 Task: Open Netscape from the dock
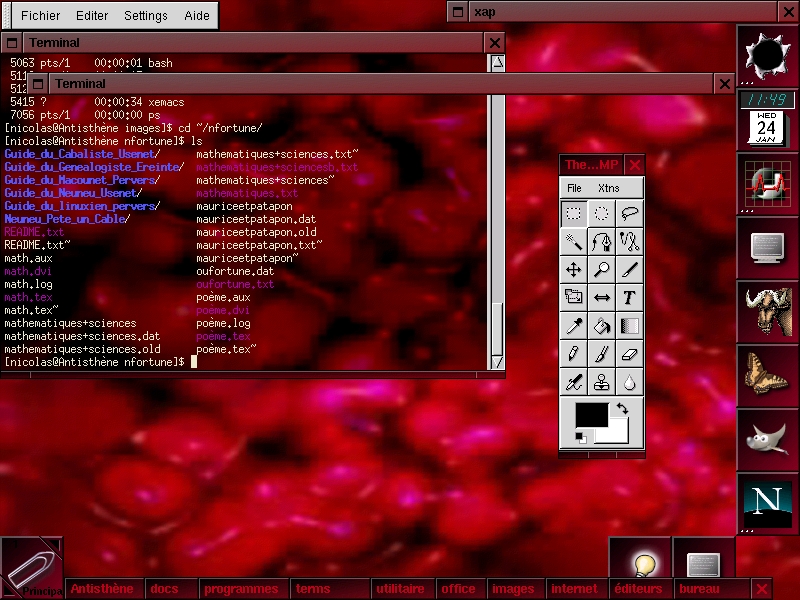click(765, 501)
